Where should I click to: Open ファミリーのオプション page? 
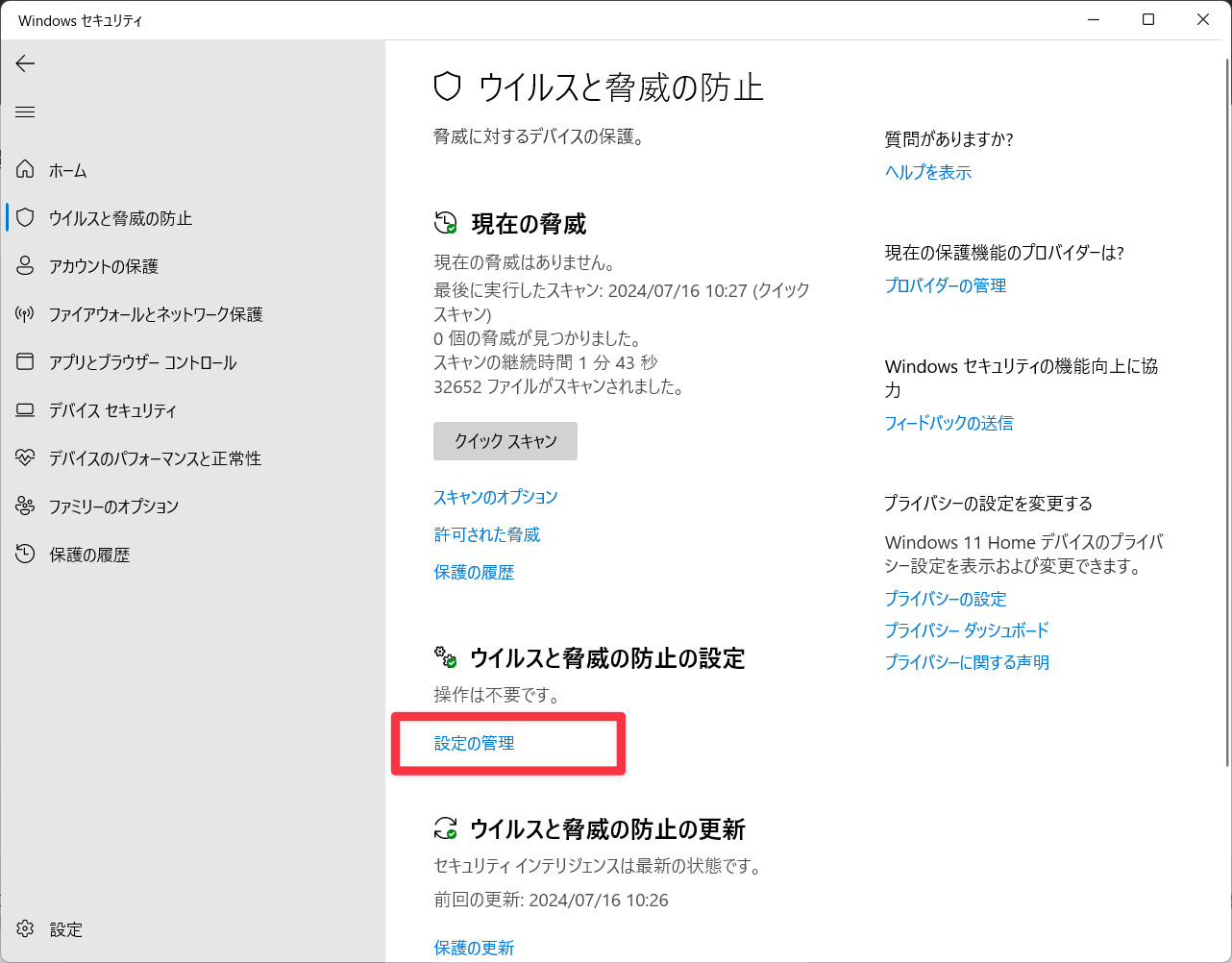pyautogui.click(x=113, y=506)
